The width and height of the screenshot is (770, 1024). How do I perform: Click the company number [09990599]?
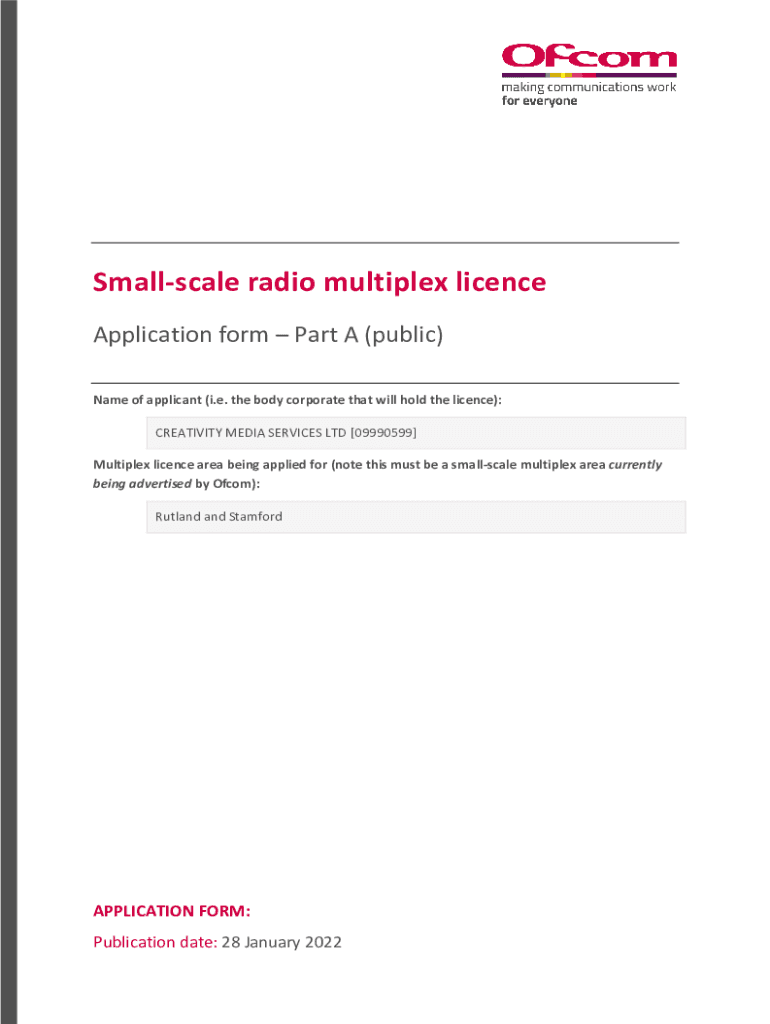pos(382,433)
